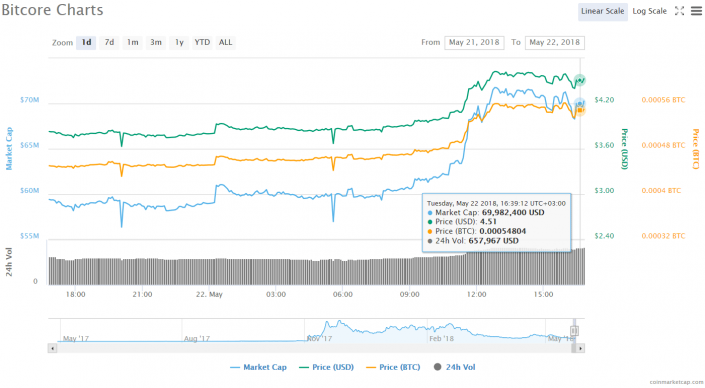Screen dimensions: 705x388
Task: Click green Price USD endpoint marker
Action: 580,80
